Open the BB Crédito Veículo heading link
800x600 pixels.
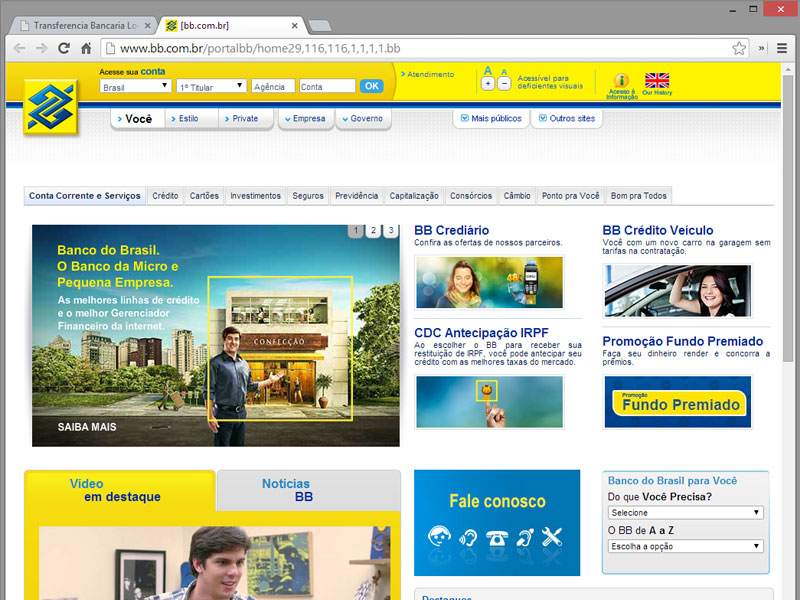[x=658, y=230]
